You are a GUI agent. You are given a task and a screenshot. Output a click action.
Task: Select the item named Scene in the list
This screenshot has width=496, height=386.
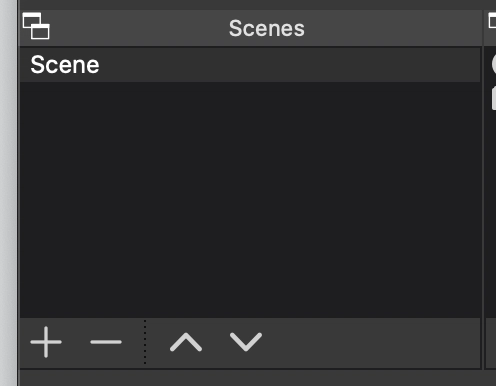65,65
